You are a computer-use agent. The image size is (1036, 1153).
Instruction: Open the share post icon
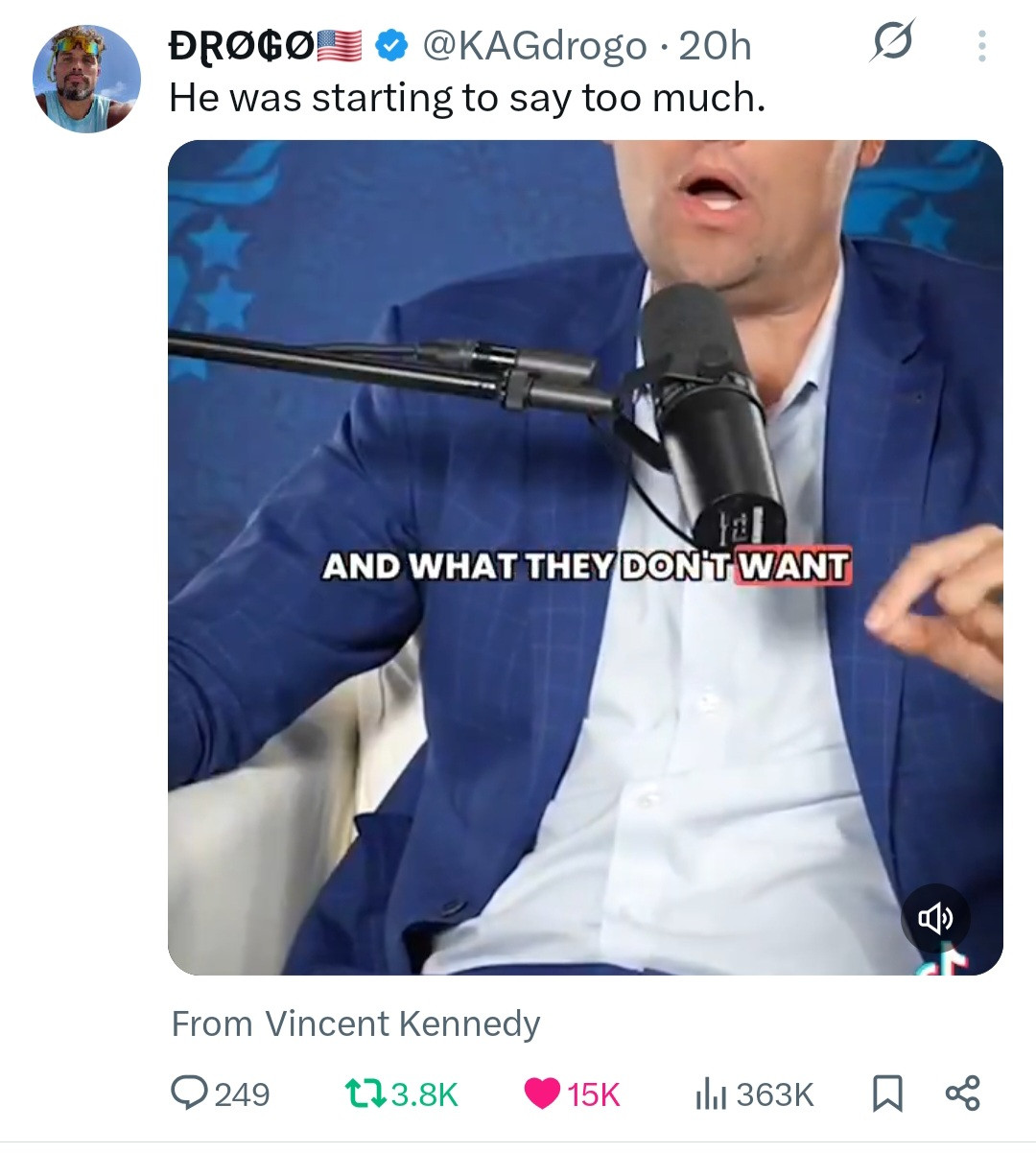[962, 1093]
